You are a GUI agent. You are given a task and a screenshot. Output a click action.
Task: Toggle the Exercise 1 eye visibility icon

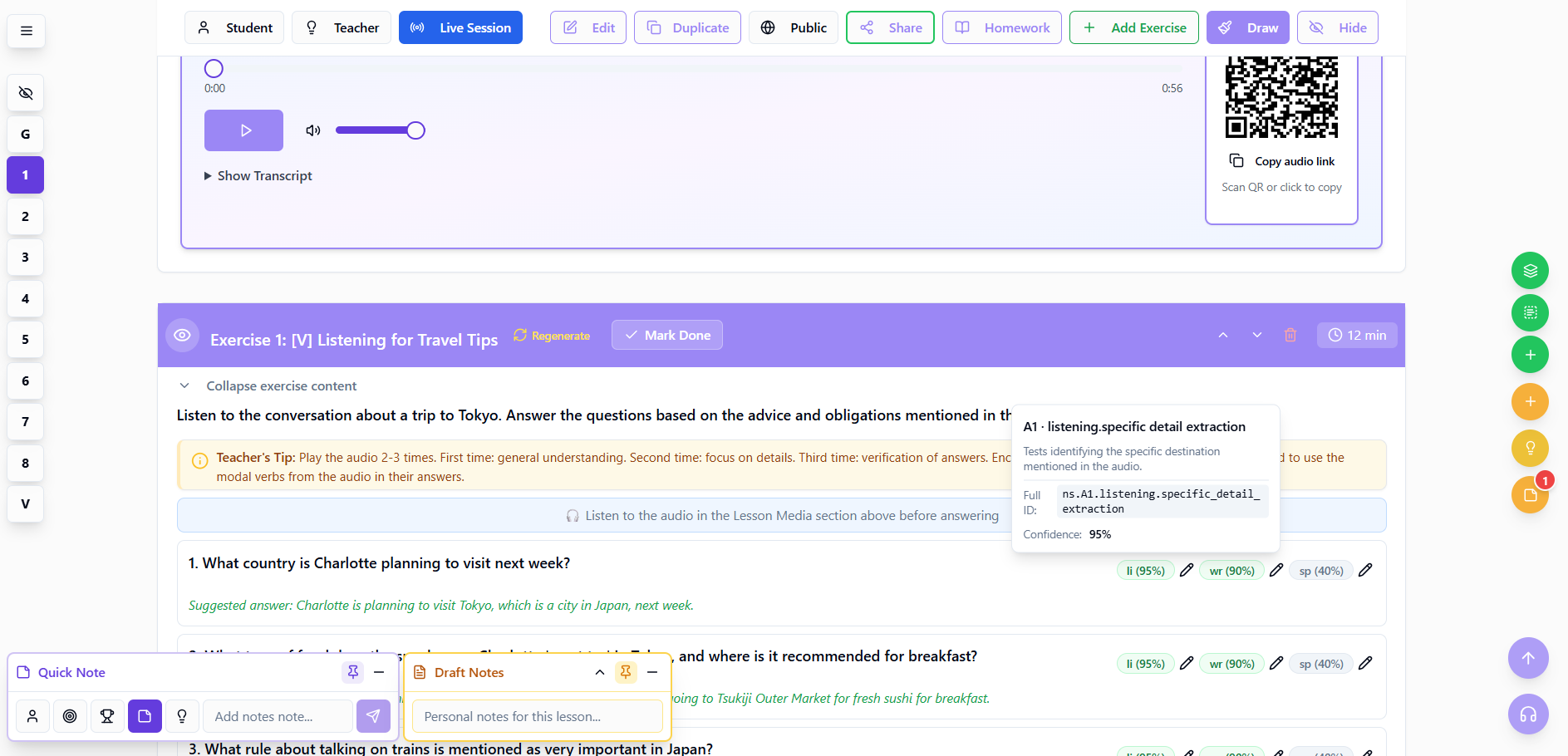click(x=183, y=336)
